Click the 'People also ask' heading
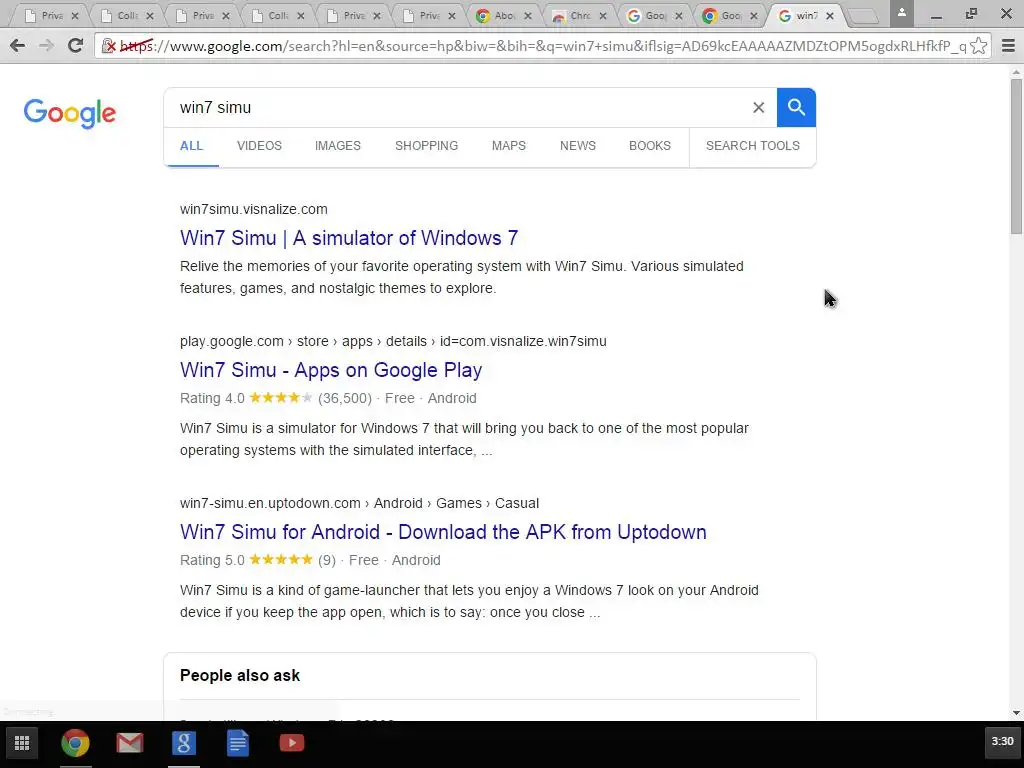Viewport: 1024px width, 768px height. pos(240,675)
